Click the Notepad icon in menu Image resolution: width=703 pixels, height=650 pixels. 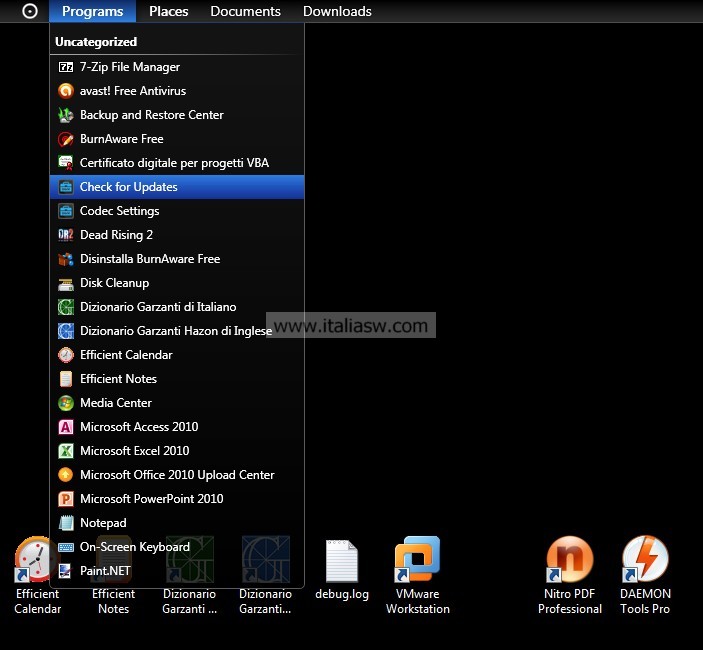click(x=66, y=523)
